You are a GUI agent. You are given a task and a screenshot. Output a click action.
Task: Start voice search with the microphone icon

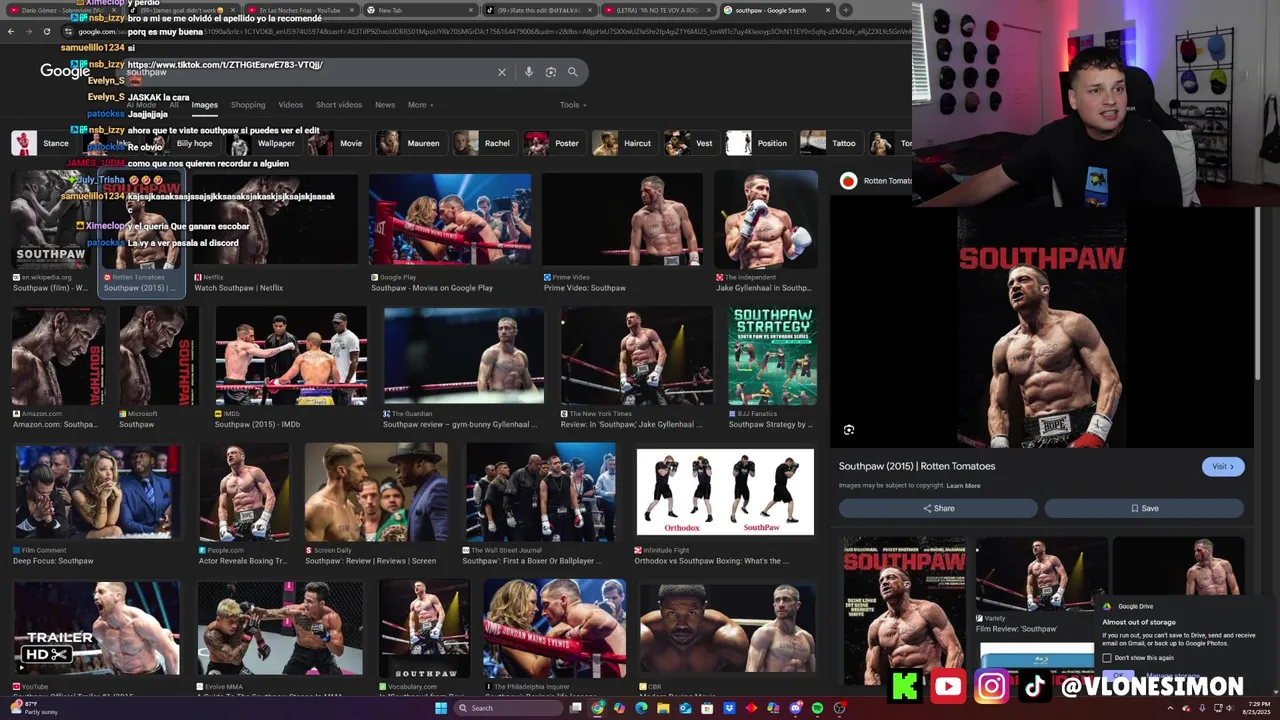(529, 72)
